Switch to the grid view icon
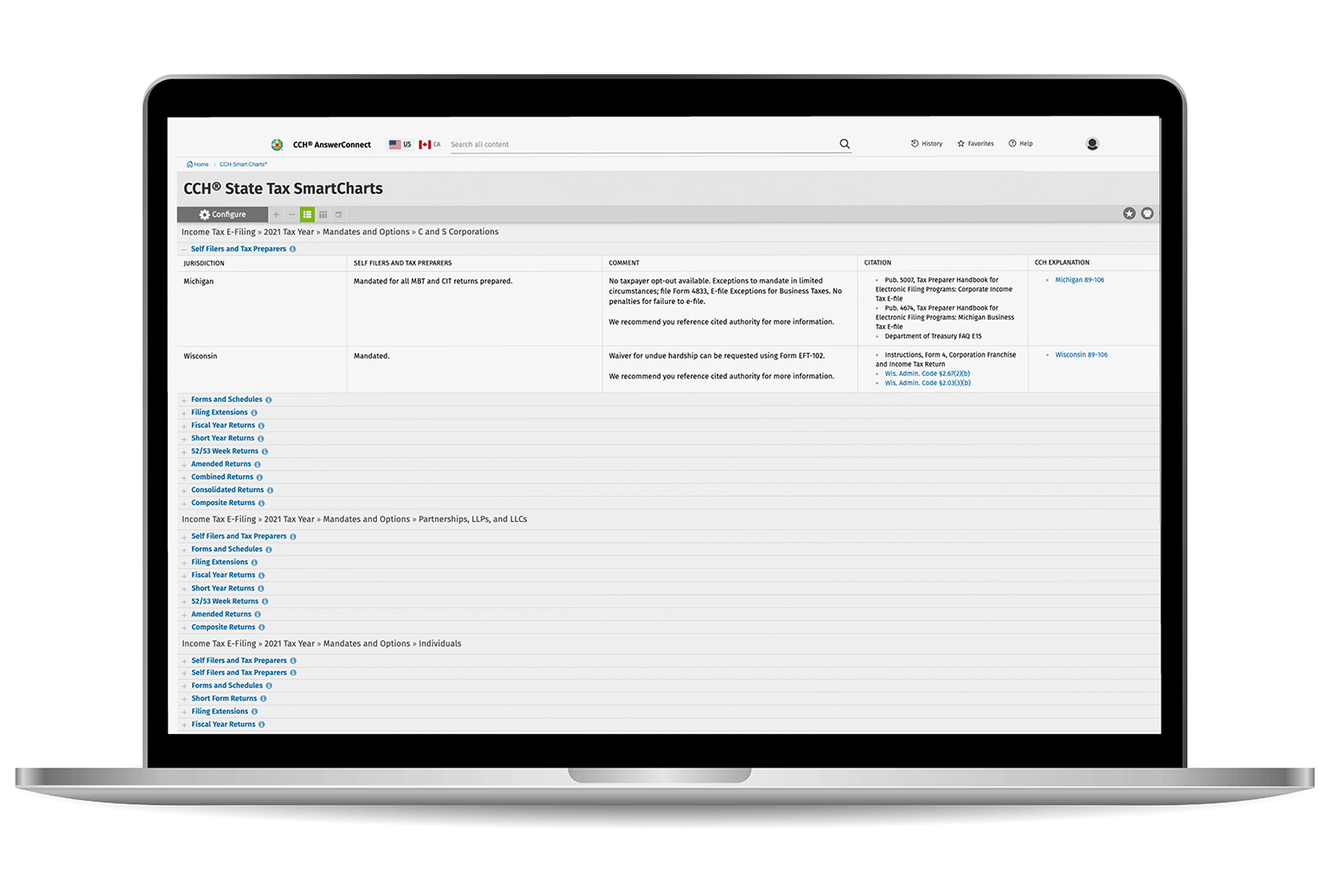Image resolution: width=1328 pixels, height=885 pixels. point(323,215)
